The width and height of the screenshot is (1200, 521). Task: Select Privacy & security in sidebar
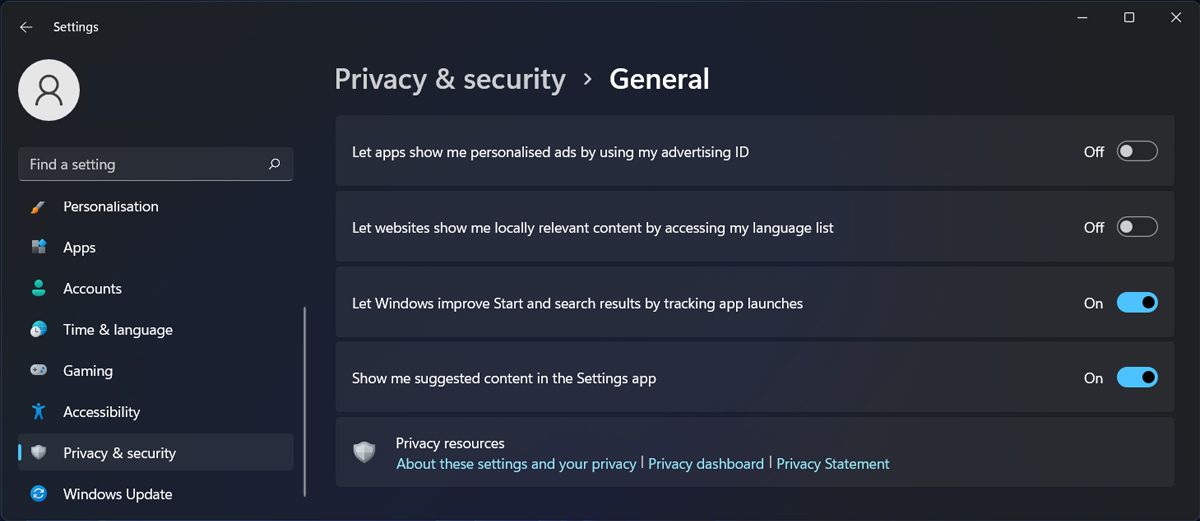click(119, 453)
